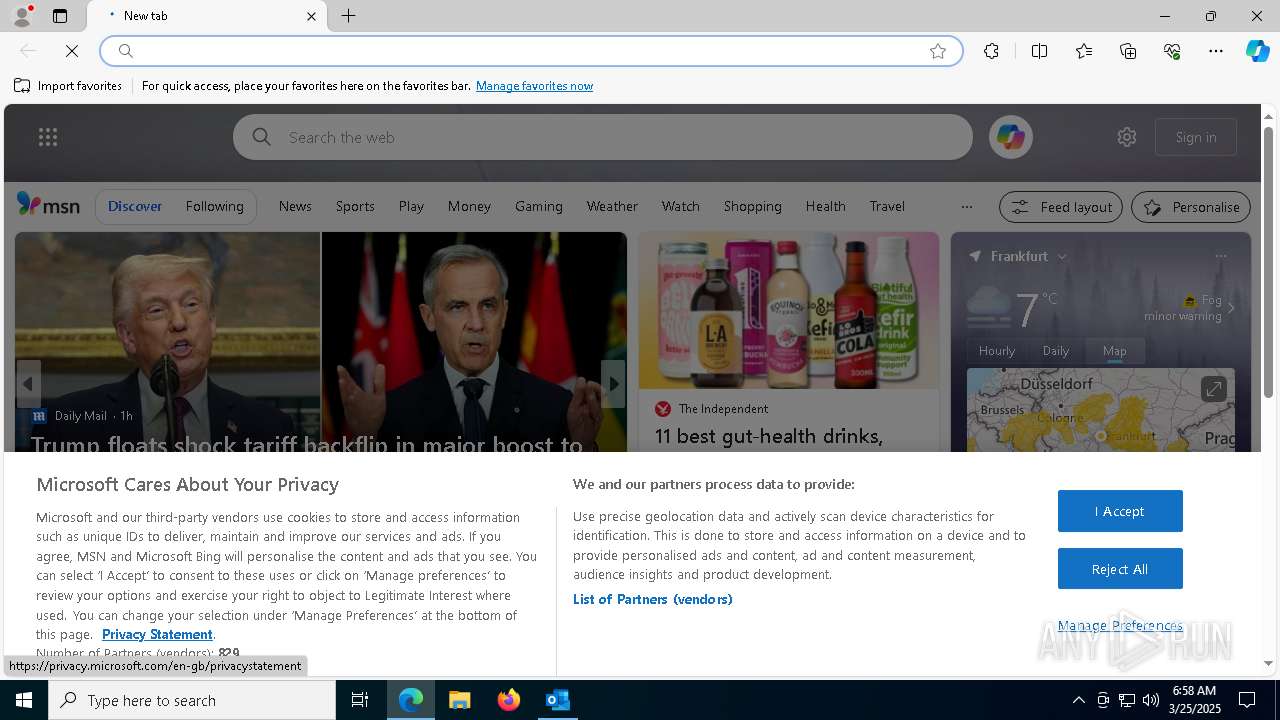Open Outlook from taskbar

coord(557,700)
